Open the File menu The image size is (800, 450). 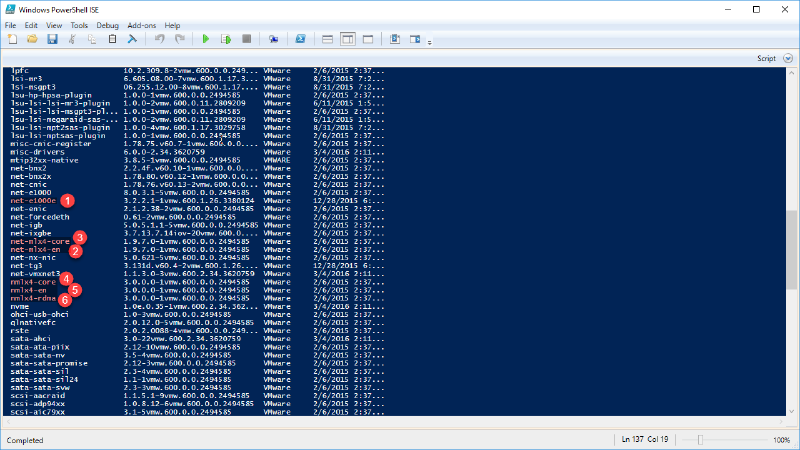click(10, 25)
